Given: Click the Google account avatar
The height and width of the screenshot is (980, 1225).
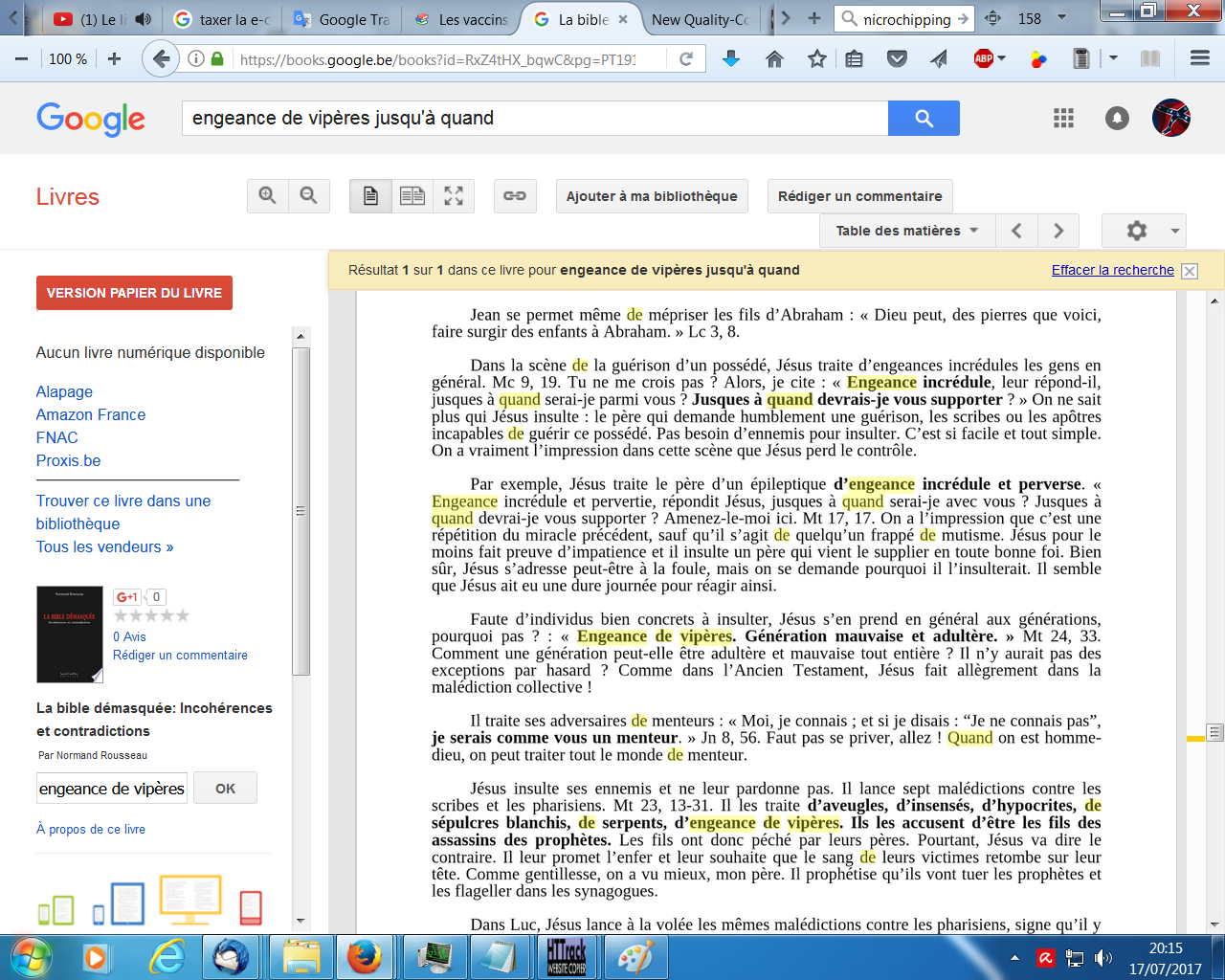Looking at the screenshot, I should [x=1171, y=118].
